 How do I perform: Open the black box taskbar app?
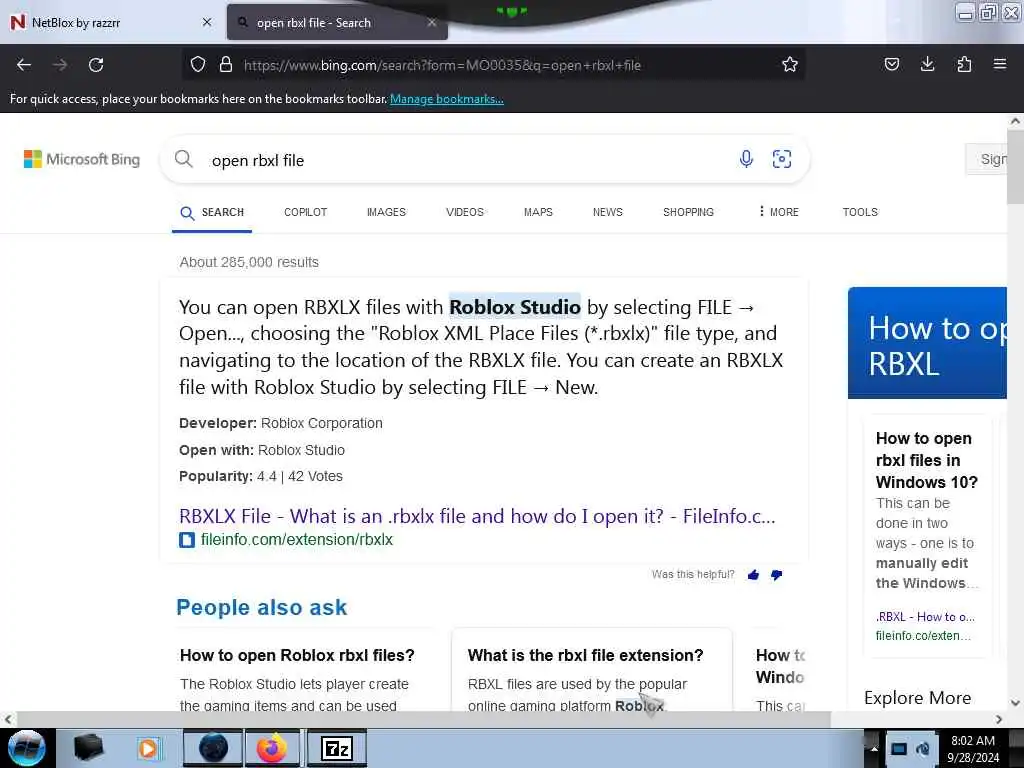(x=89, y=748)
